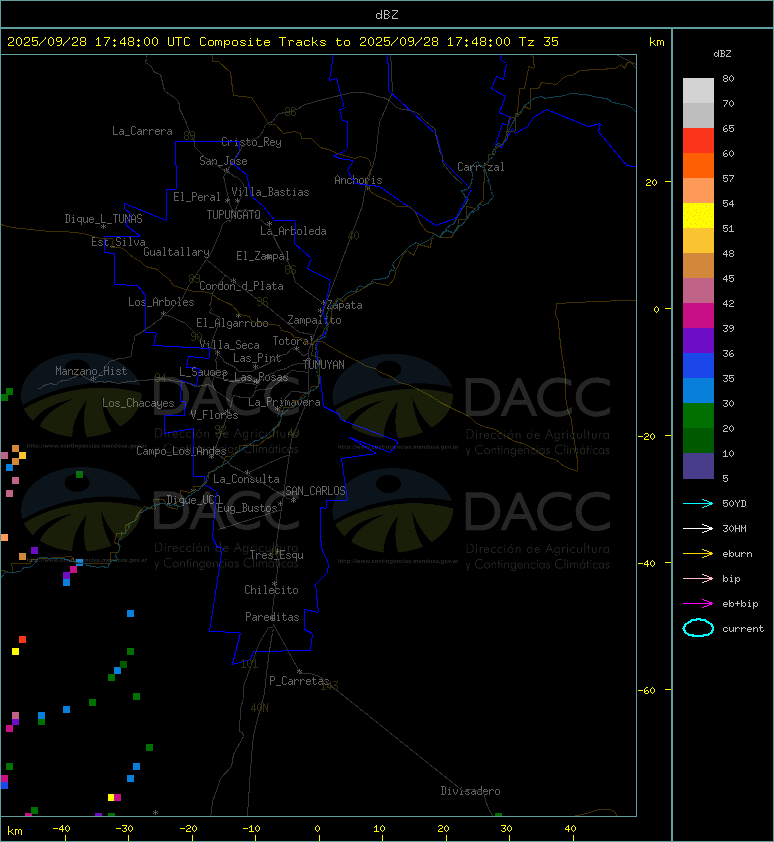Click the TUPUNGATO town label
This screenshot has width=774, height=842.
(x=234, y=215)
